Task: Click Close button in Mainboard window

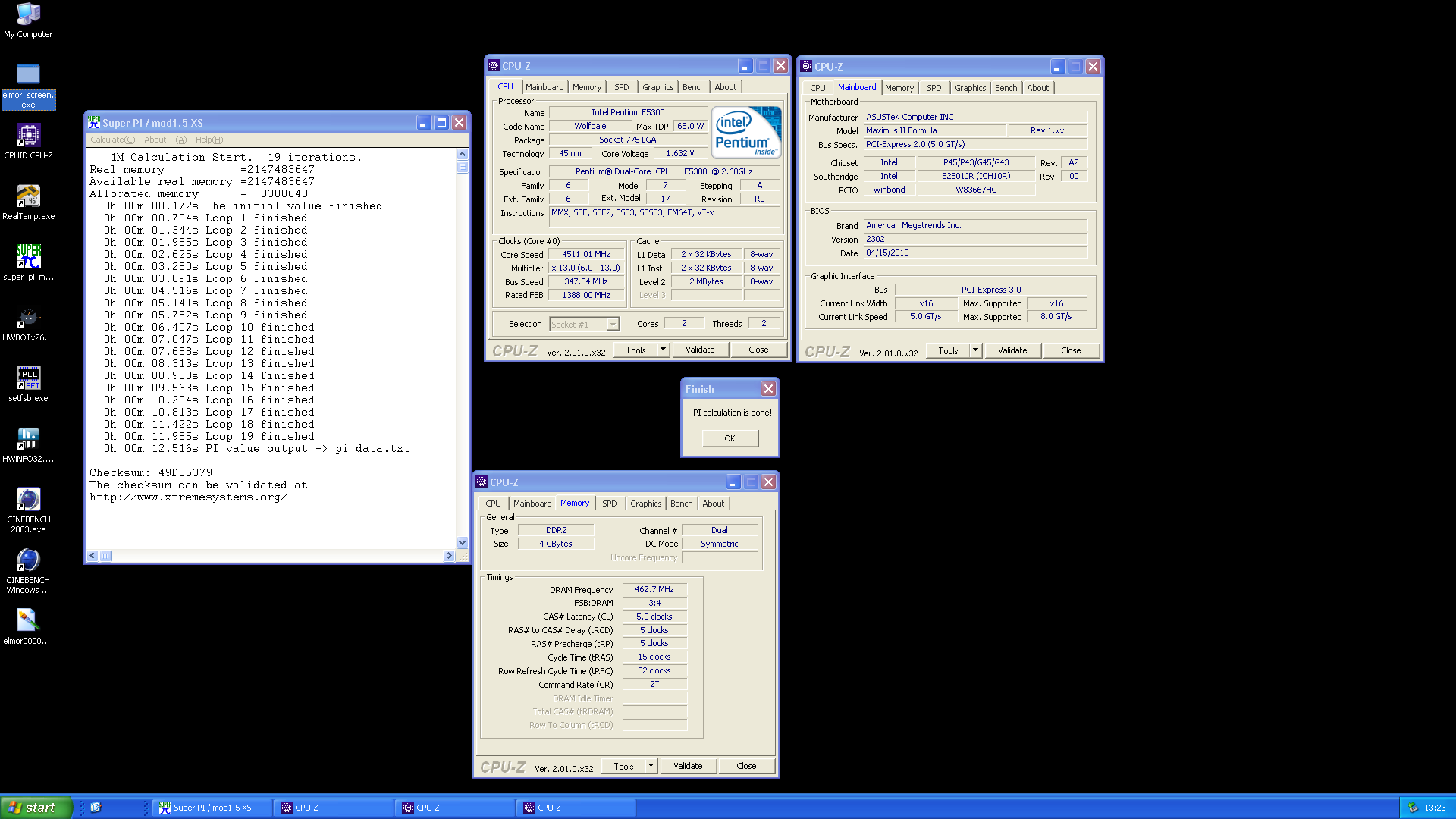Action: click(1071, 350)
